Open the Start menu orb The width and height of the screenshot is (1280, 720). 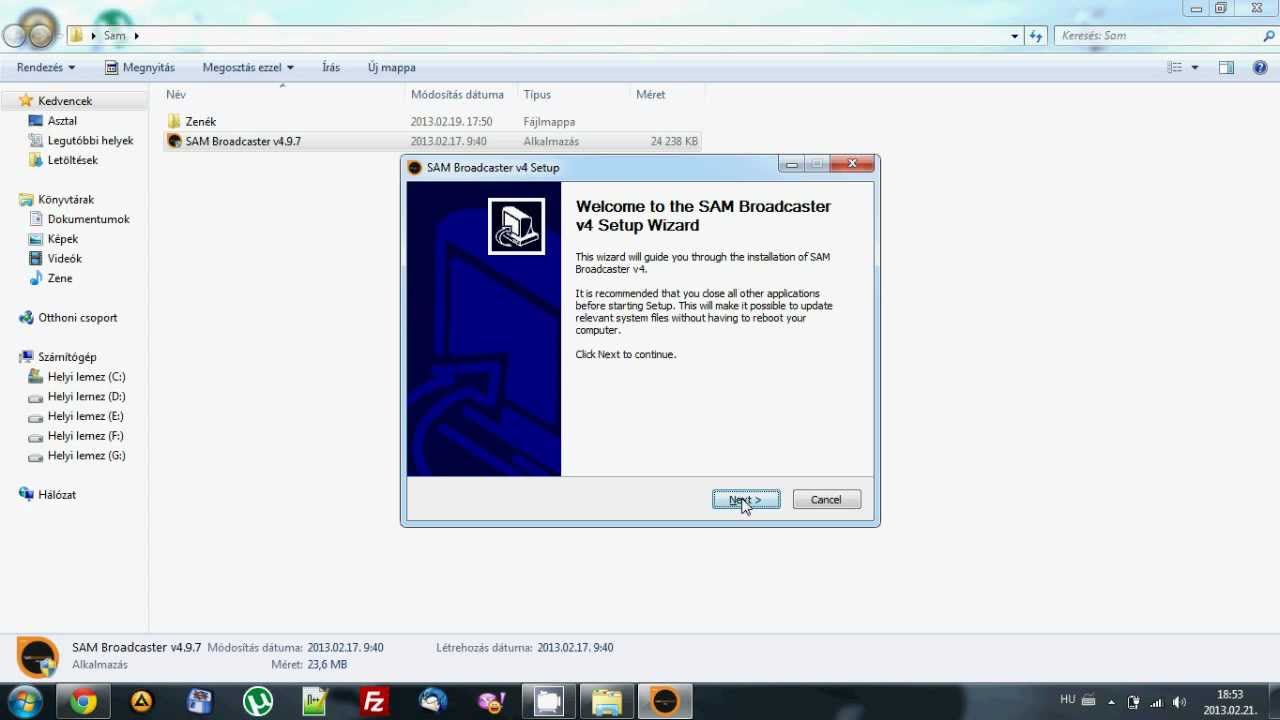(x=24, y=702)
